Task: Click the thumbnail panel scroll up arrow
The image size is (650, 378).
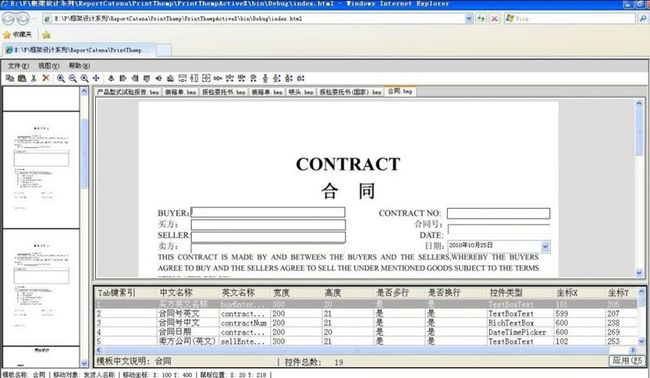Action: (85, 91)
